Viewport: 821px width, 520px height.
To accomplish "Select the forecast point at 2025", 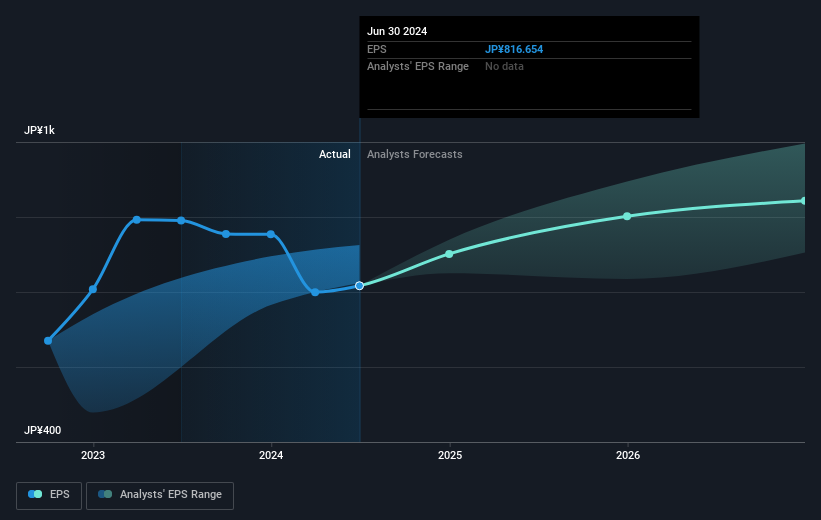I will tap(449, 254).
